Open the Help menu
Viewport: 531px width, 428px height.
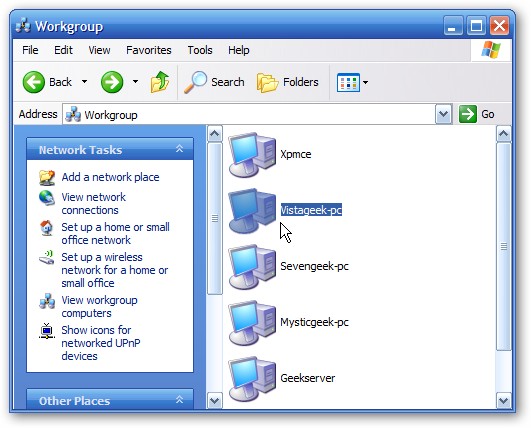pos(238,50)
